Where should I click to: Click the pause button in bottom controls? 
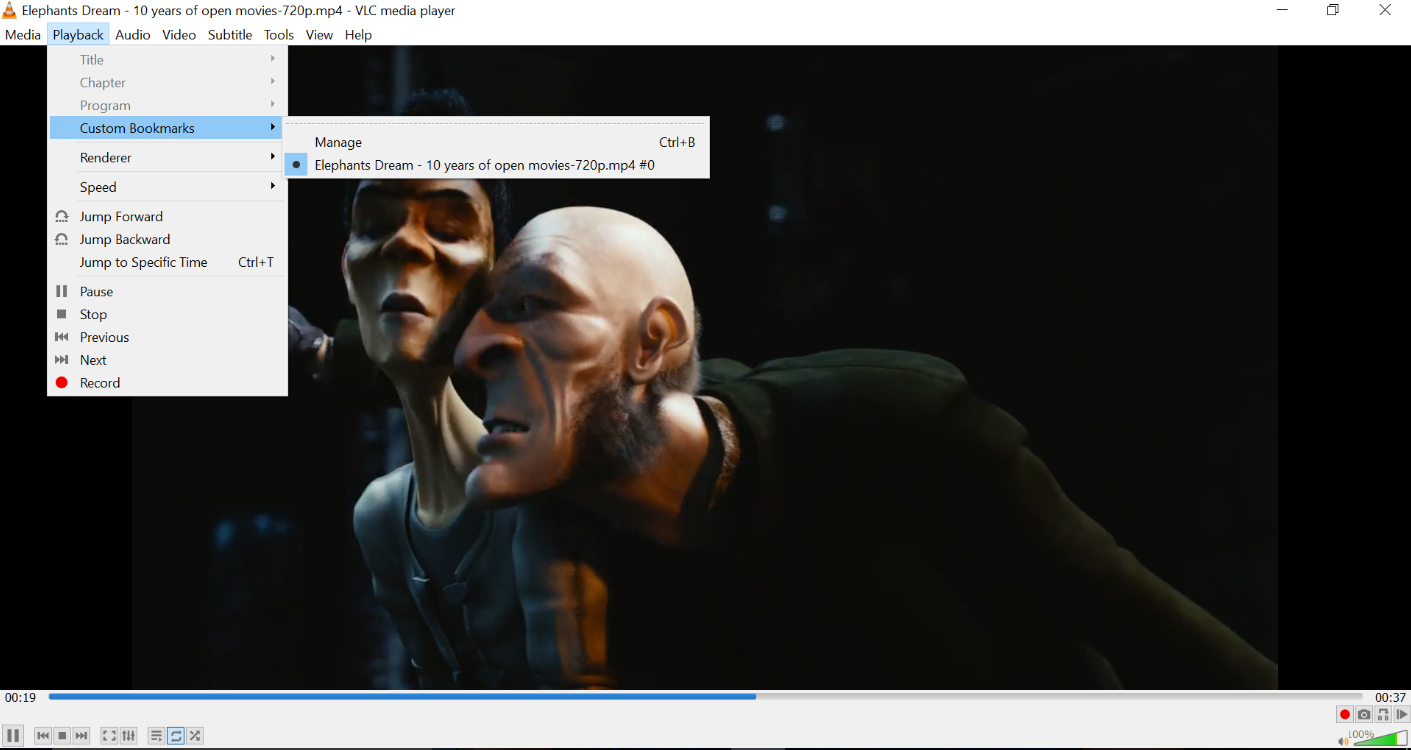13,735
